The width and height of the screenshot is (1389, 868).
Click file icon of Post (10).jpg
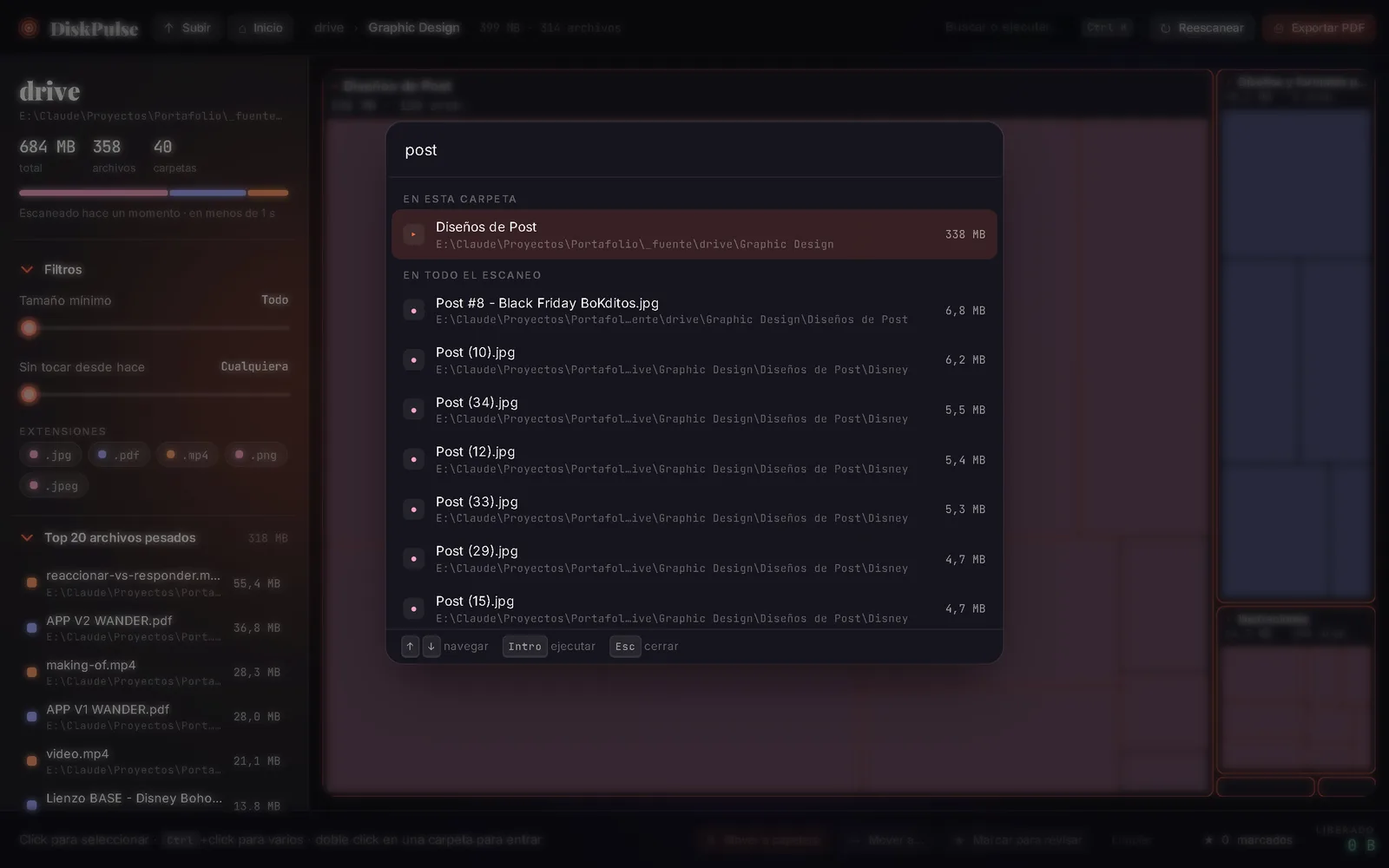point(414,360)
